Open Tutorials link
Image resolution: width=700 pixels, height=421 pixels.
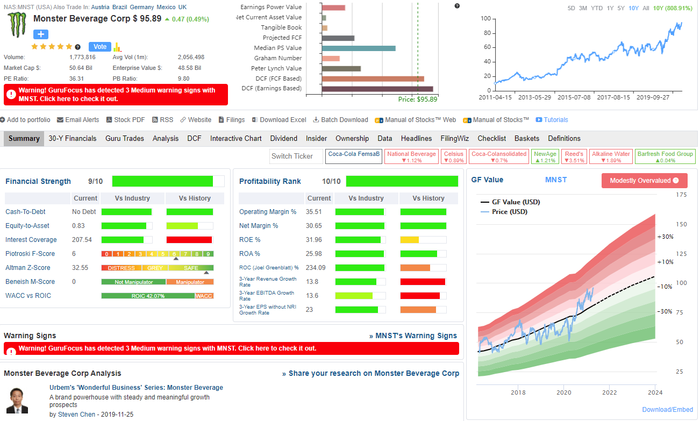pyautogui.click(x=552, y=120)
